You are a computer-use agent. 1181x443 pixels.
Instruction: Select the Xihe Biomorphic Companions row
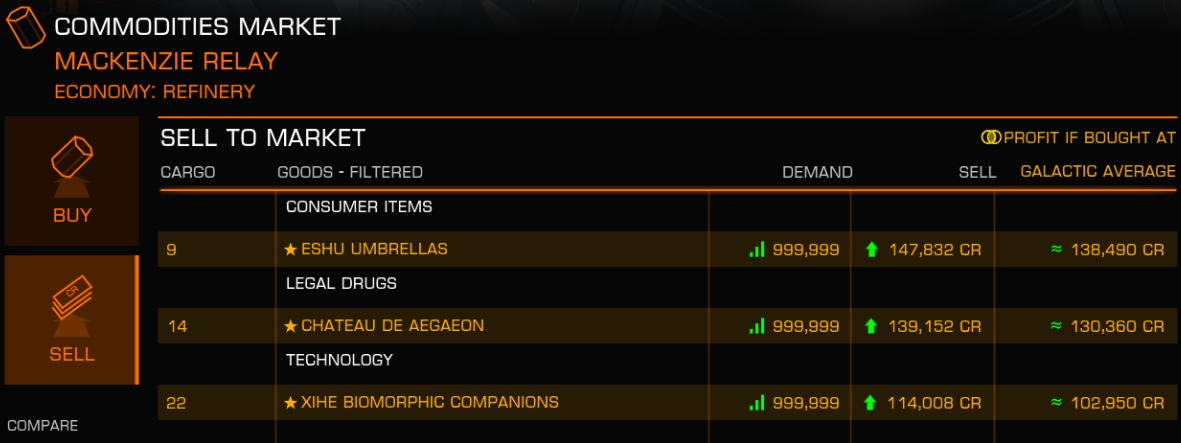pyautogui.click(x=667, y=403)
